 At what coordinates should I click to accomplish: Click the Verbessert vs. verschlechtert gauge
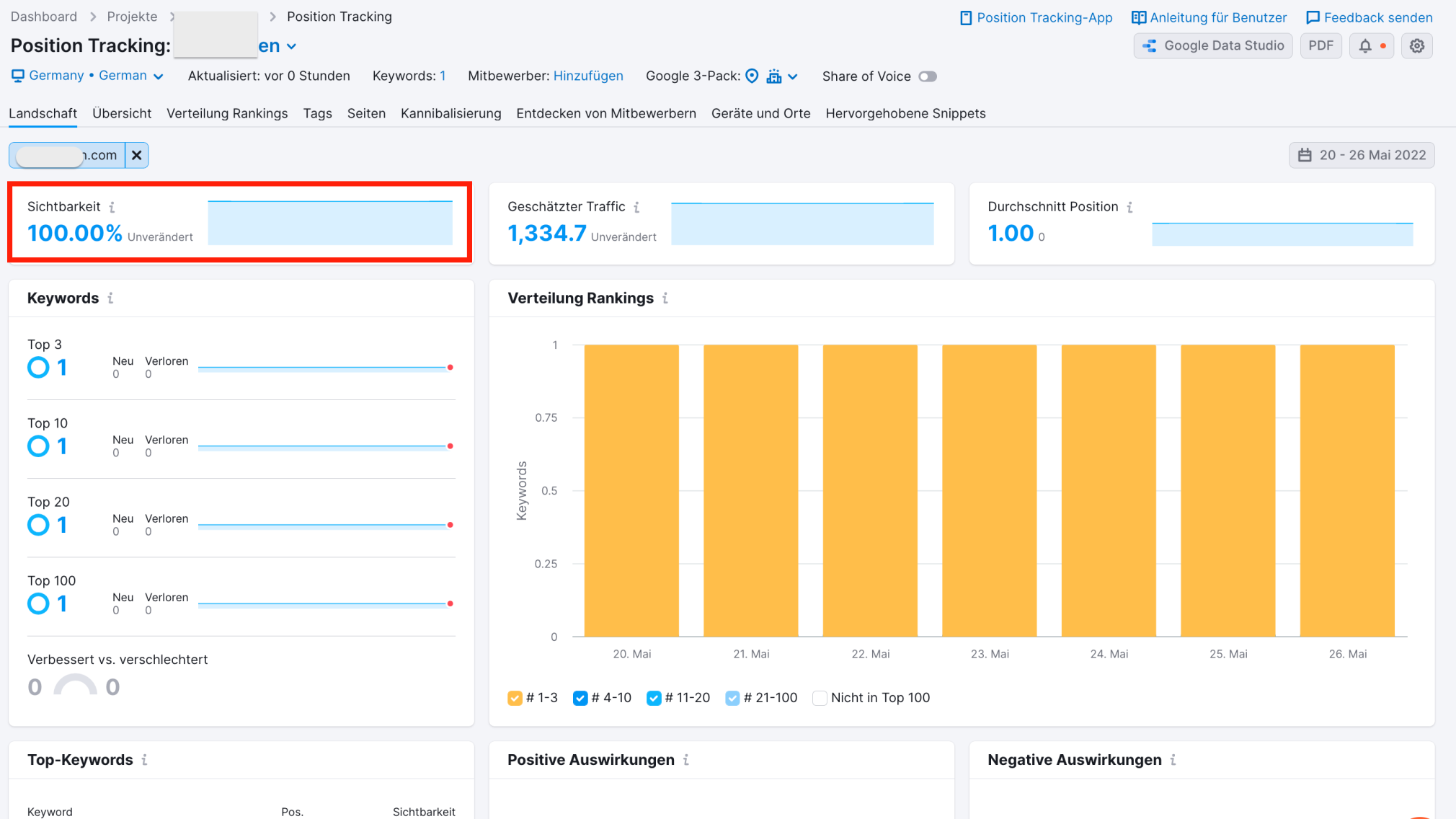click(75, 684)
